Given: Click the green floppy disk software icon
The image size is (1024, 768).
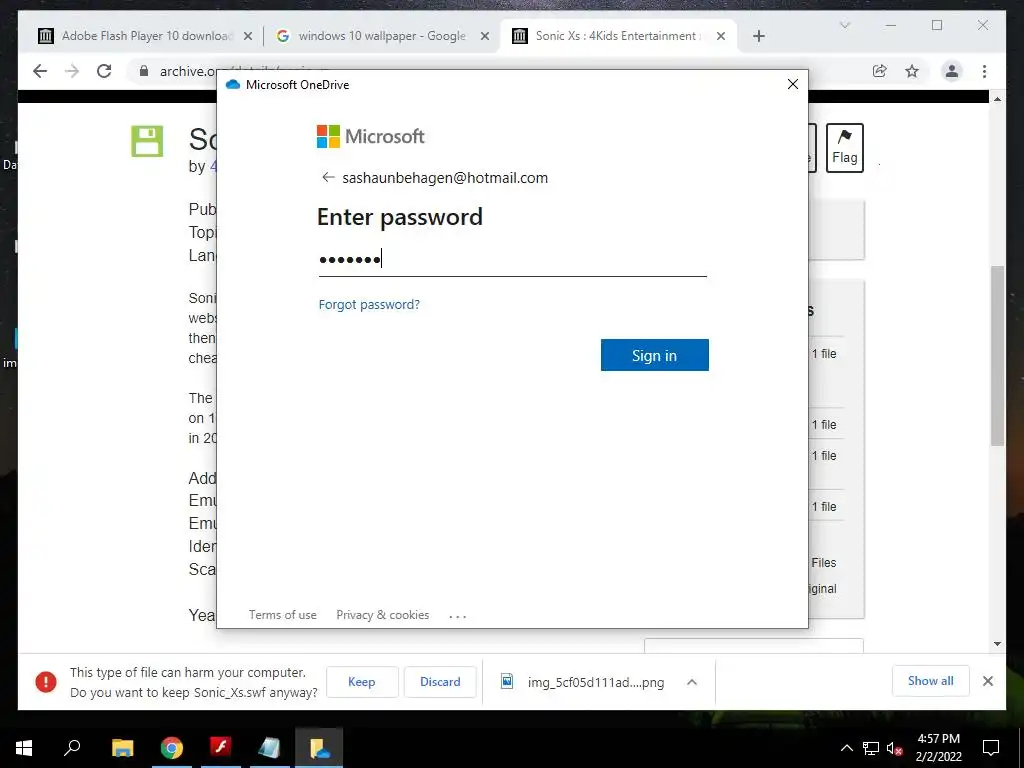Looking at the screenshot, I should (147, 141).
